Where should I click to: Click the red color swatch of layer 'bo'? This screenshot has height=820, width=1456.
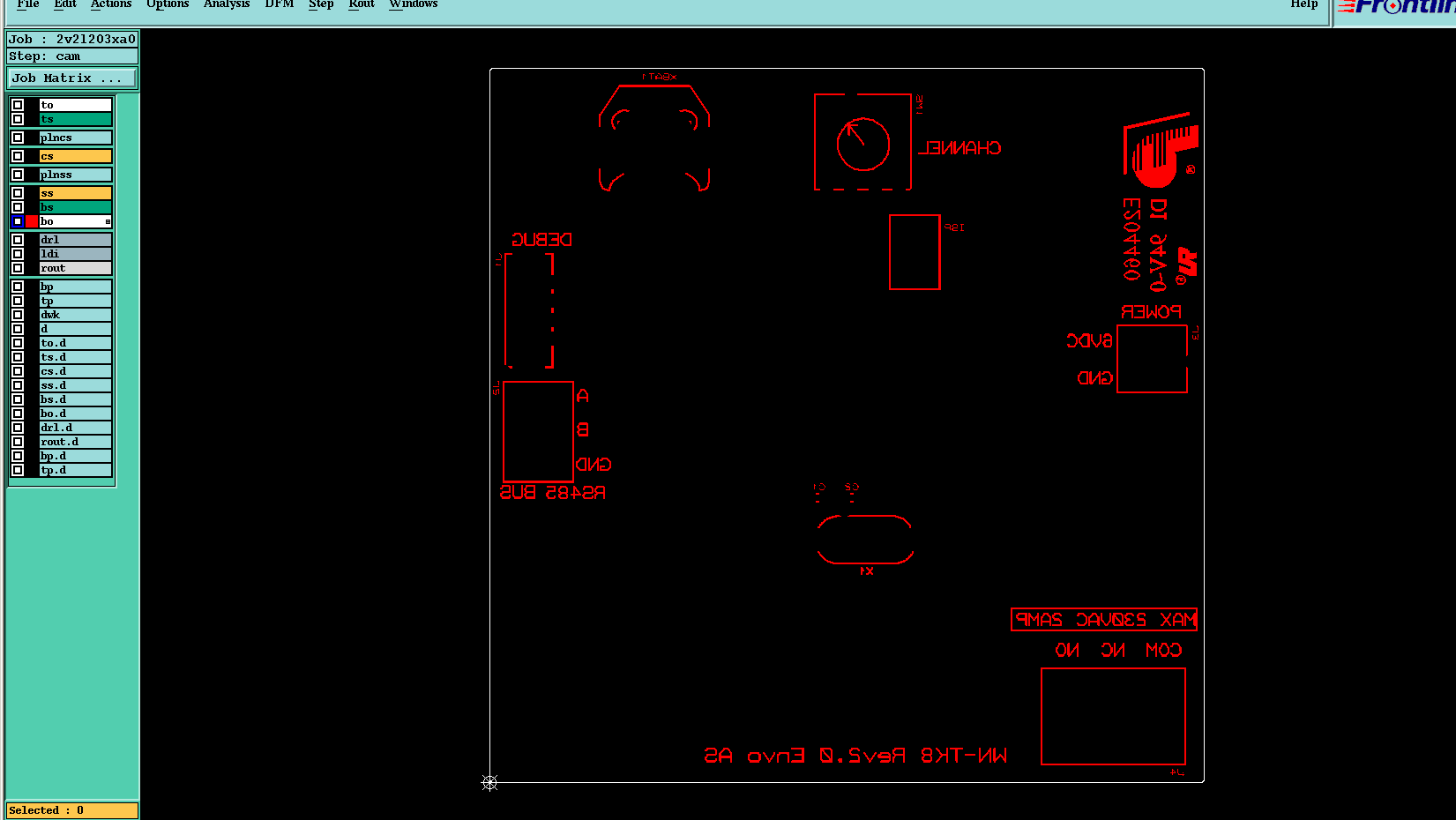click(33, 221)
